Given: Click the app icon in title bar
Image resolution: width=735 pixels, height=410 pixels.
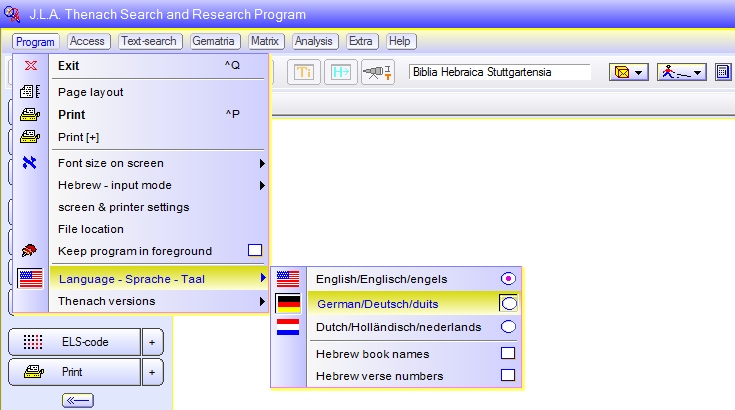Looking at the screenshot, I should coord(12,14).
